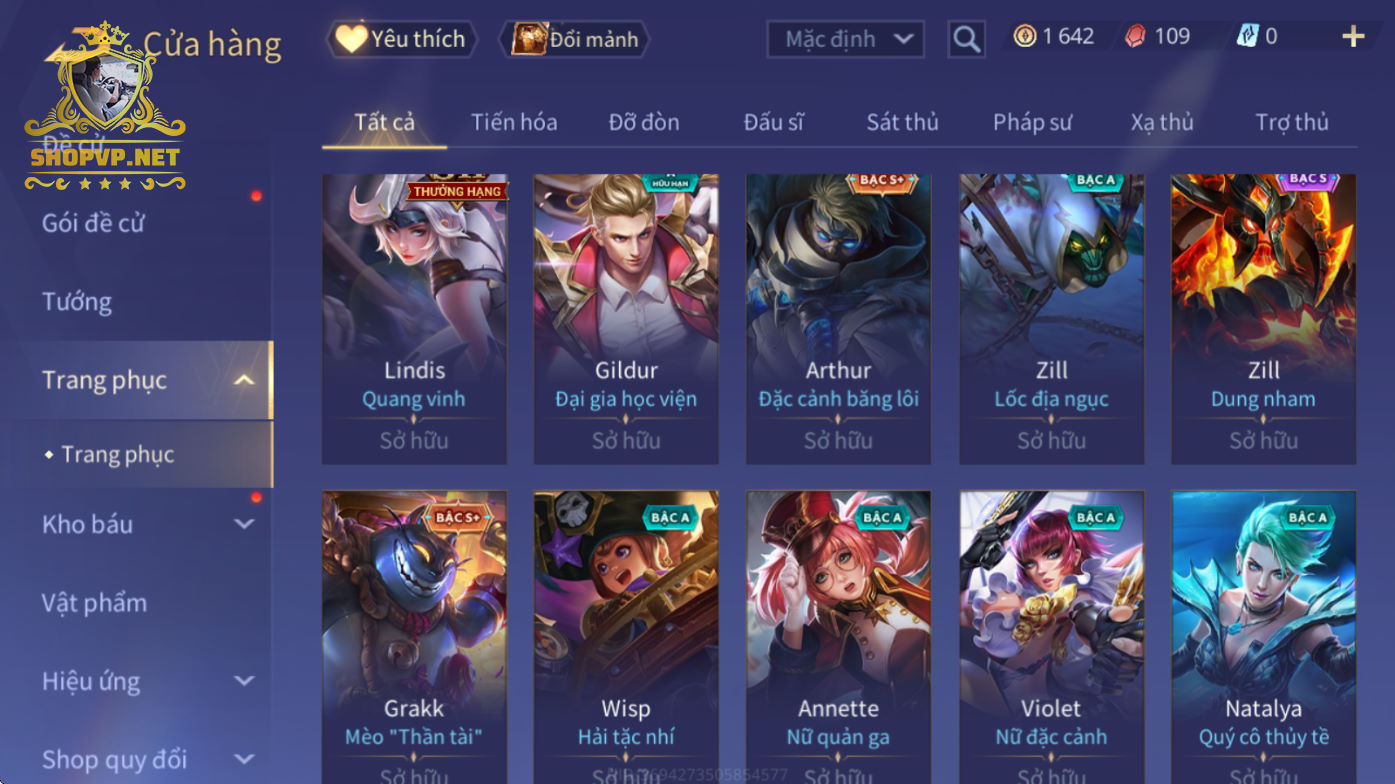Collapse the Trang phục sidebar section
This screenshot has width=1395, height=784.
pyautogui.click(x=244, y=380)
